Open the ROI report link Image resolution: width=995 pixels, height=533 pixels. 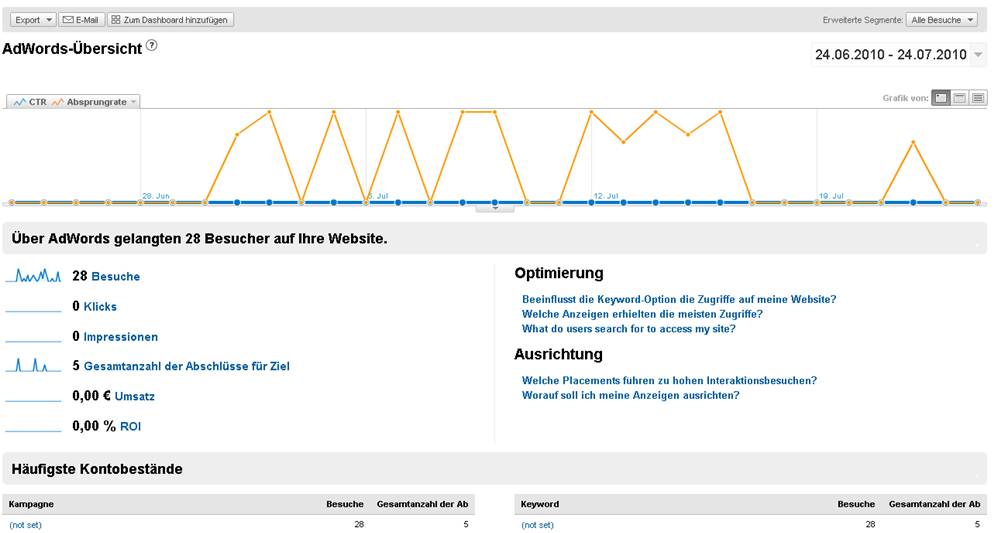pos(130,426)
